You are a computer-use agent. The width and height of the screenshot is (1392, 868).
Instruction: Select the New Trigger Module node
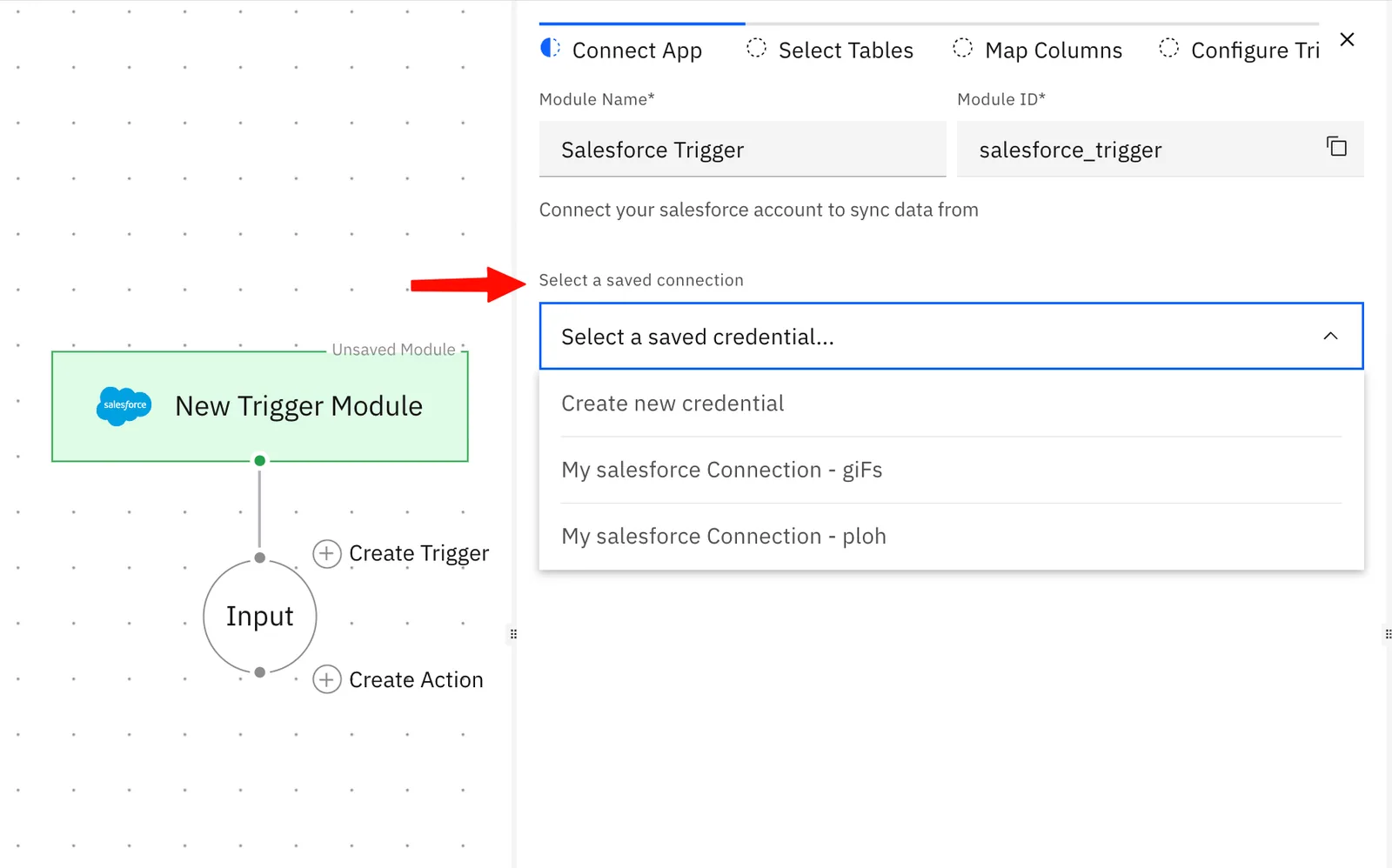260,406
